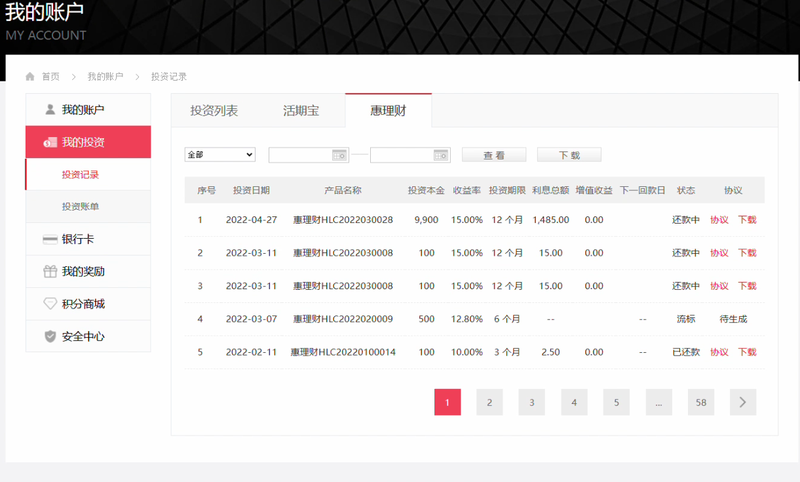The height and width of the screenshot is (482, 800).
Task: Click 下载 link for row 3
Action: coord(747,286)
